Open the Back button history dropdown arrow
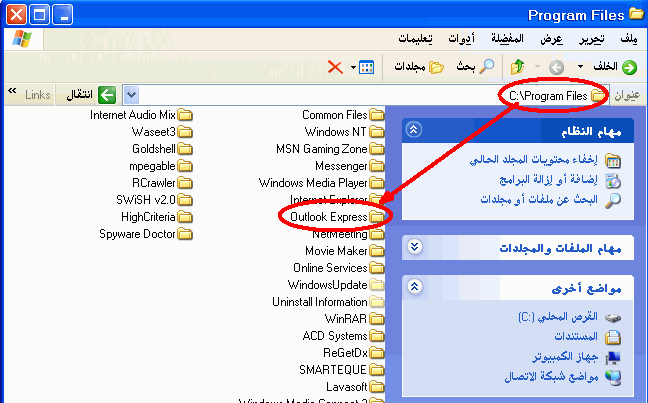This screenshot has height=403, width=648. 581,67
